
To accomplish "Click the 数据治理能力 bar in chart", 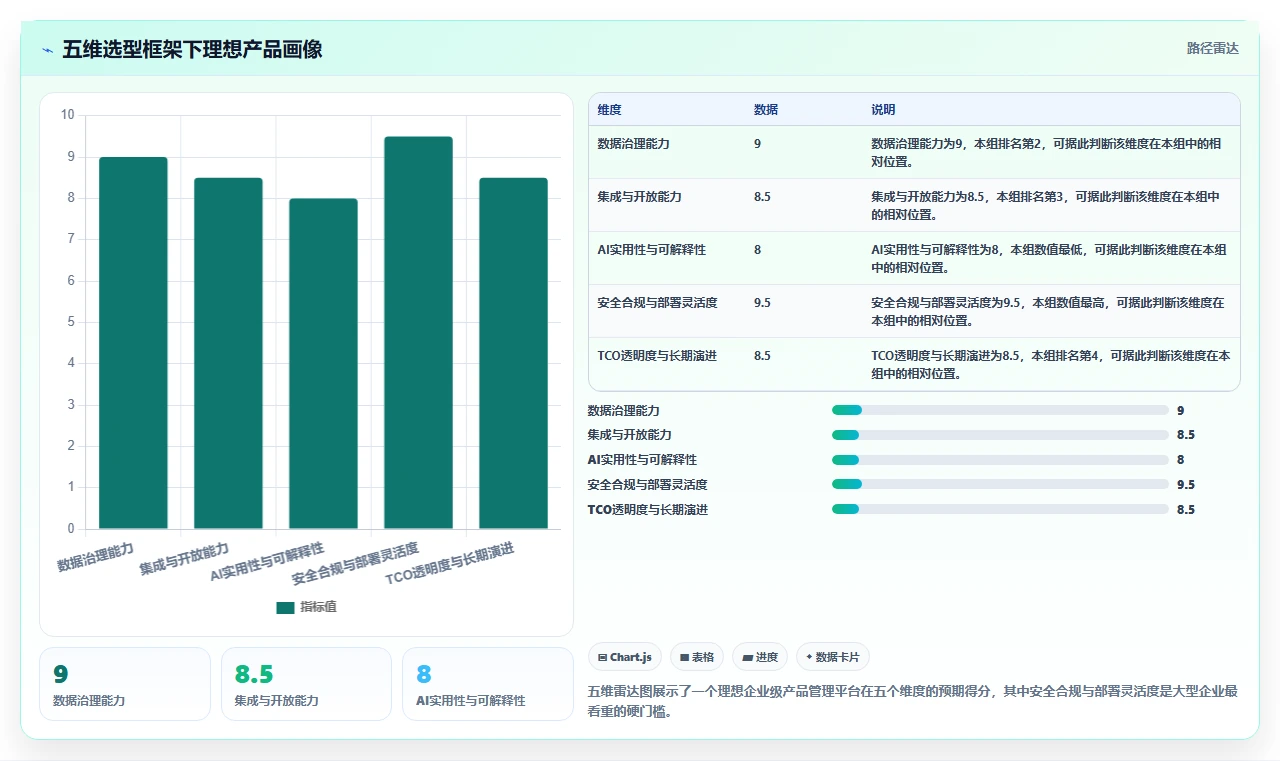I will tap(133, 343).
